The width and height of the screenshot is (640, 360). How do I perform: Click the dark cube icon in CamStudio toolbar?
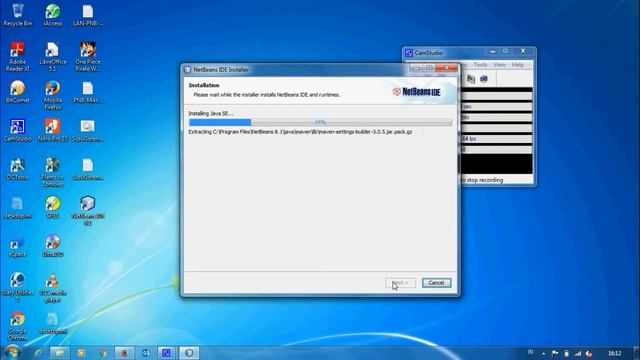point(484,79)
